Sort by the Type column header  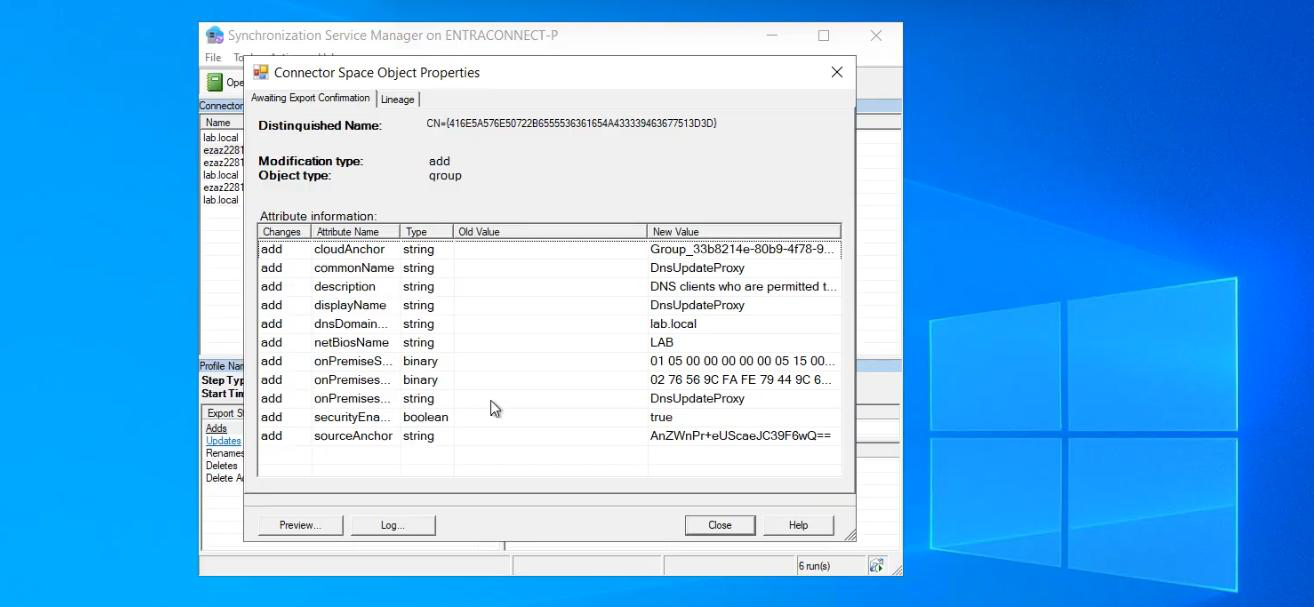tap(426, 232)
